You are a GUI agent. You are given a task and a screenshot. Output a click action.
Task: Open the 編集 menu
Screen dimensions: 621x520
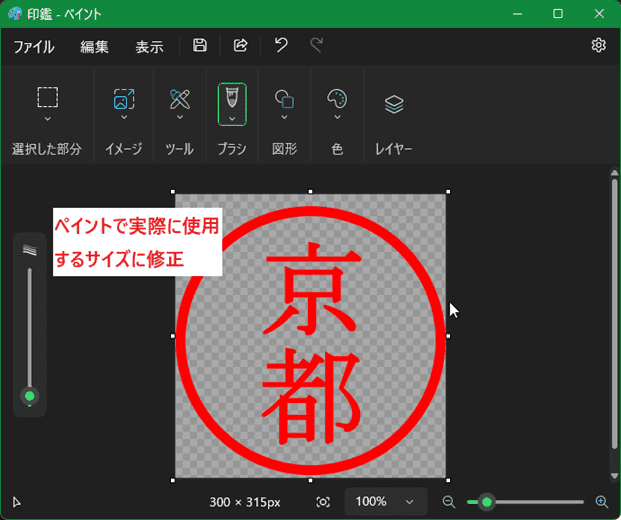pos(94,46)
